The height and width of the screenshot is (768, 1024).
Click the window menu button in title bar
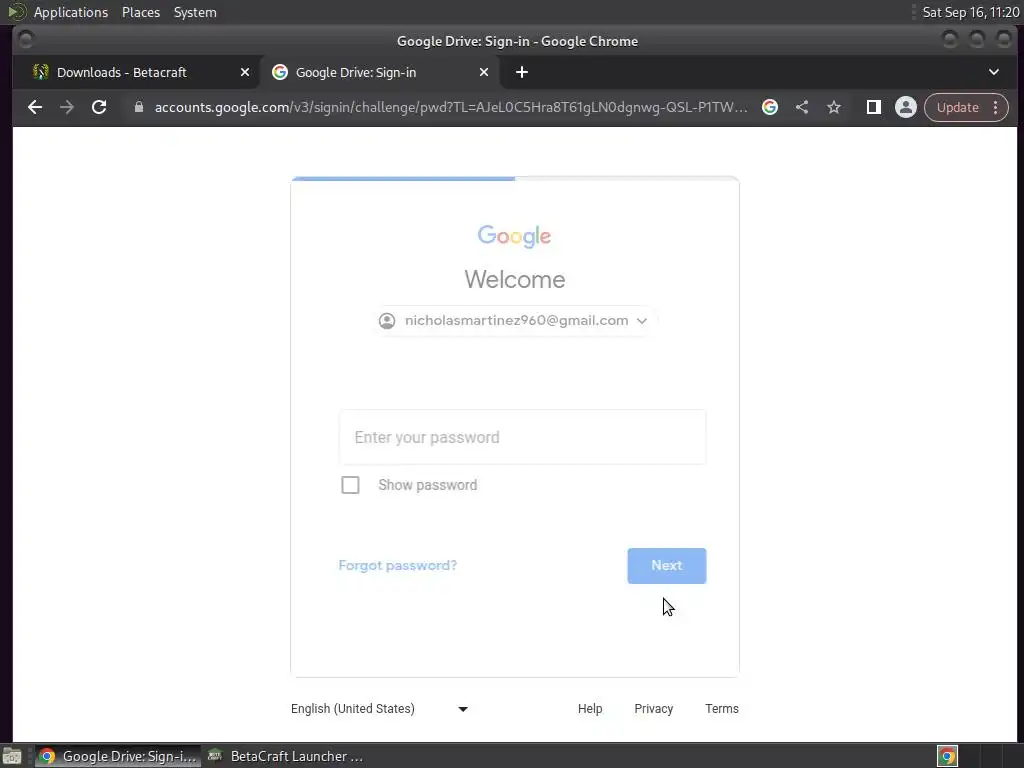pyautogui.click(x=25, y=40)
